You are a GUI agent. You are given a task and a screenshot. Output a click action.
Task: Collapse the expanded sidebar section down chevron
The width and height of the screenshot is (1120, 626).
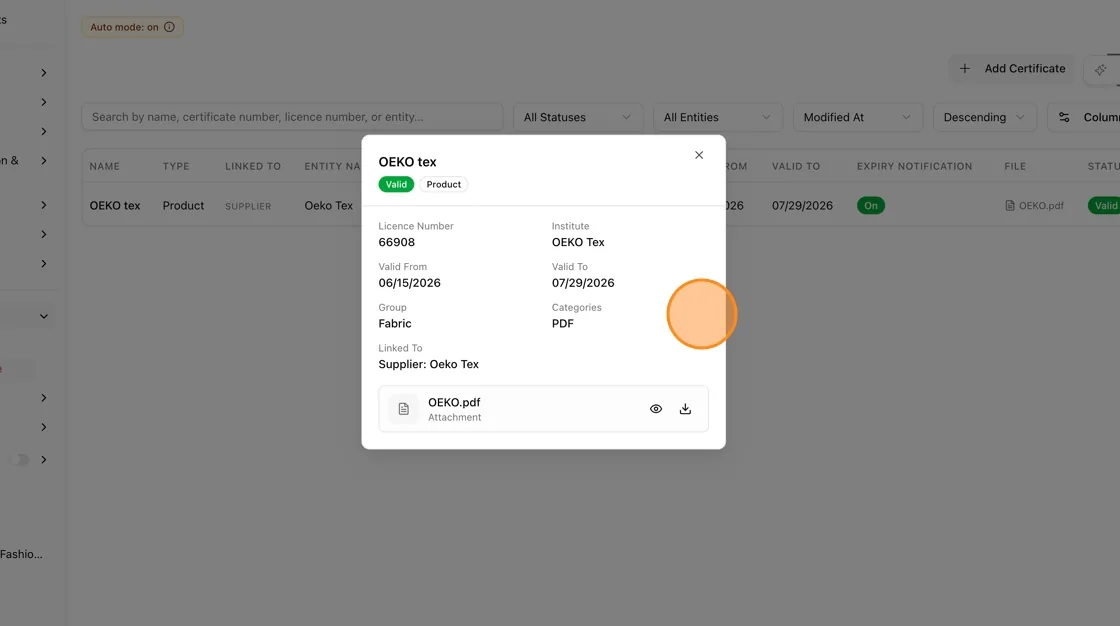(44, 316)
